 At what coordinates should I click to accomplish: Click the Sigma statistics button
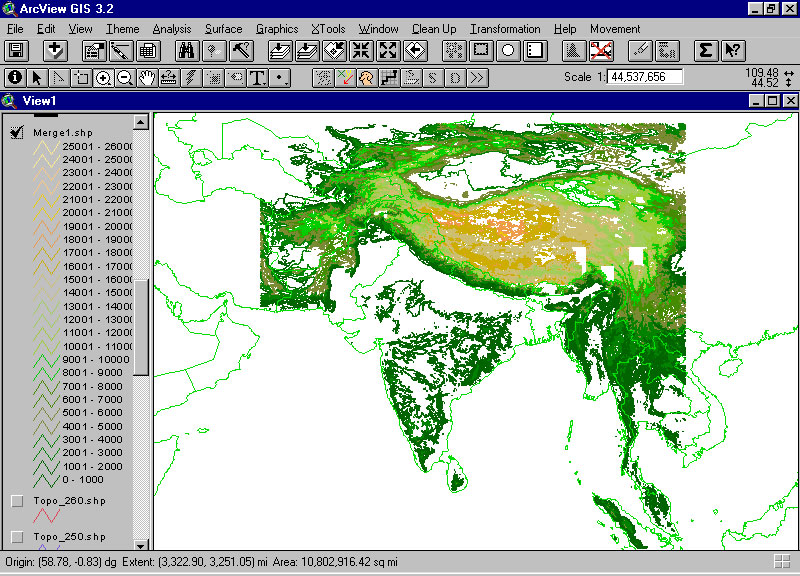tap(706, 50)
